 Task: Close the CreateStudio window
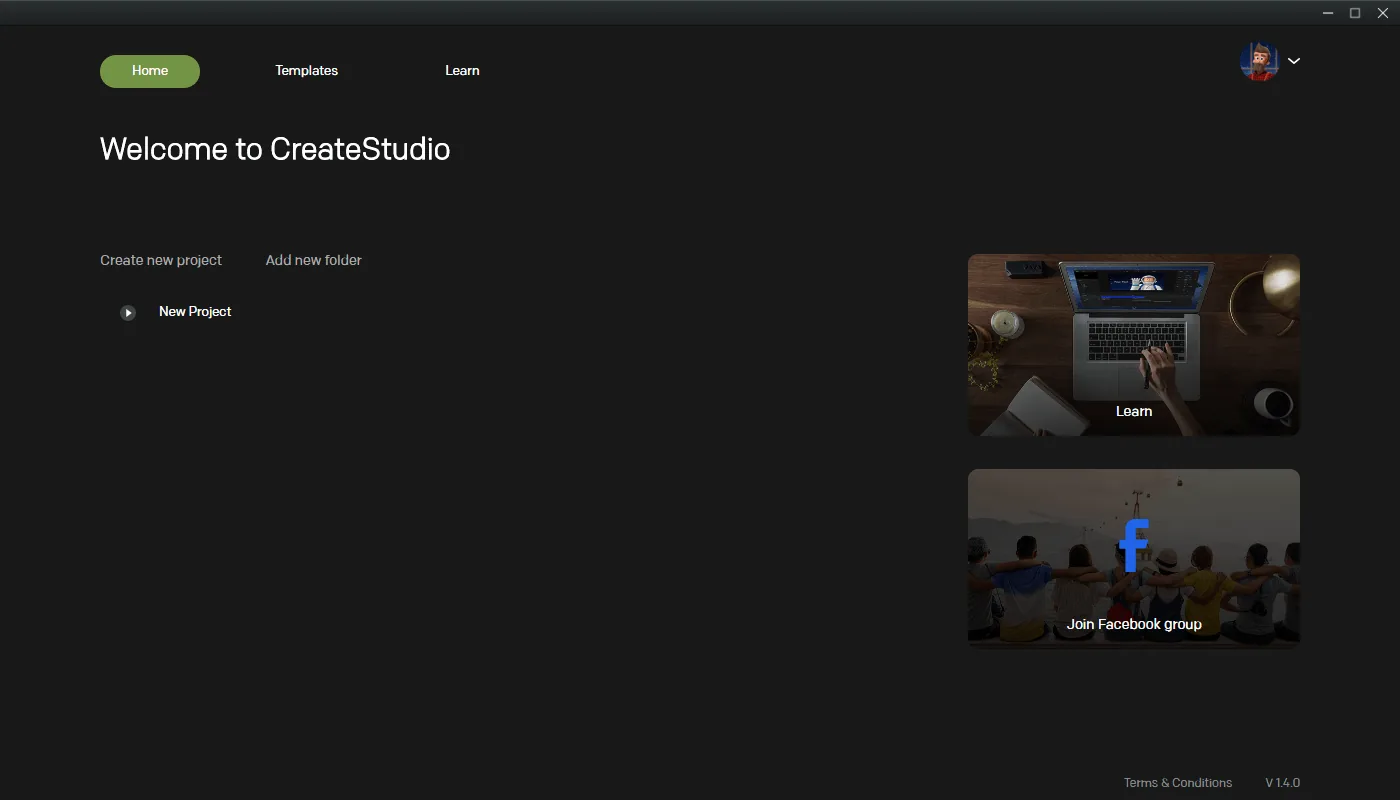click(1383, 13)
